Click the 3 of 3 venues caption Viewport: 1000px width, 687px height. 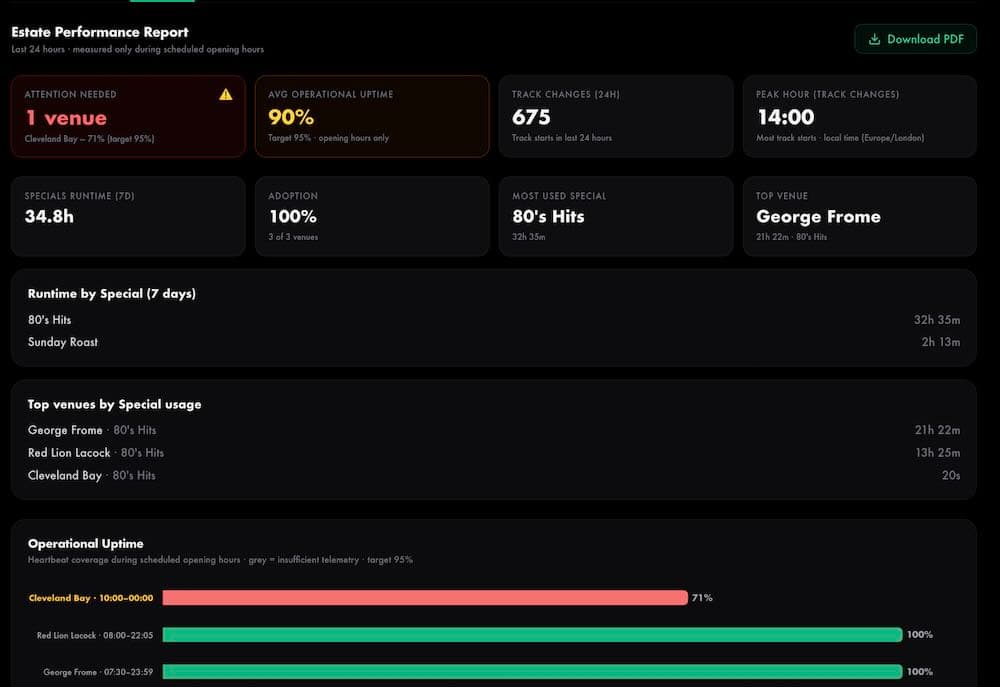coord(293,237)
